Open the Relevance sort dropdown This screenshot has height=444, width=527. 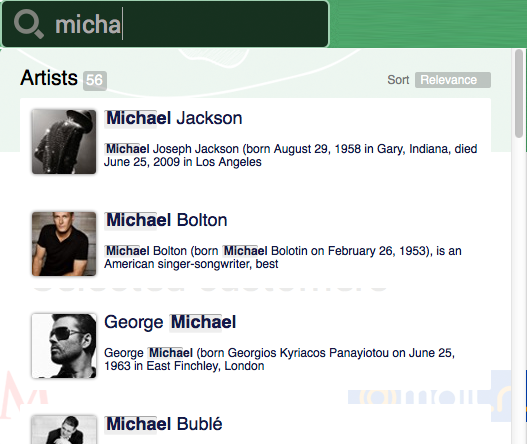tap(453, 80)
